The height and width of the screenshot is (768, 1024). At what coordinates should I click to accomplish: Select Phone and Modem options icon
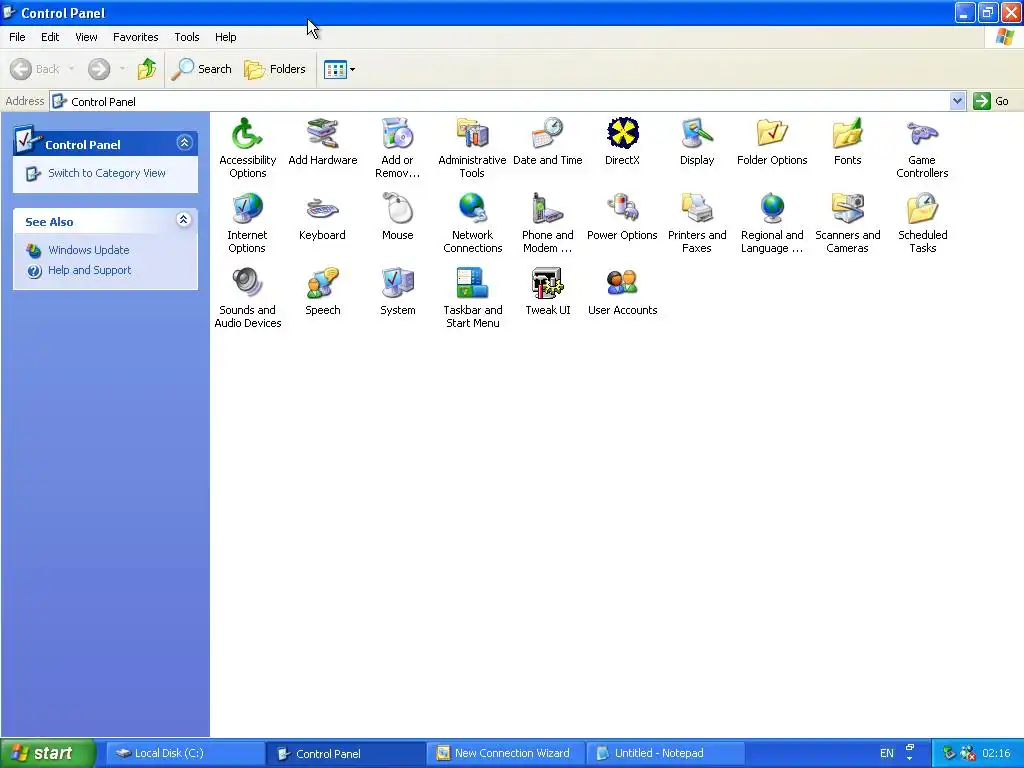click(x=547, y=223)
